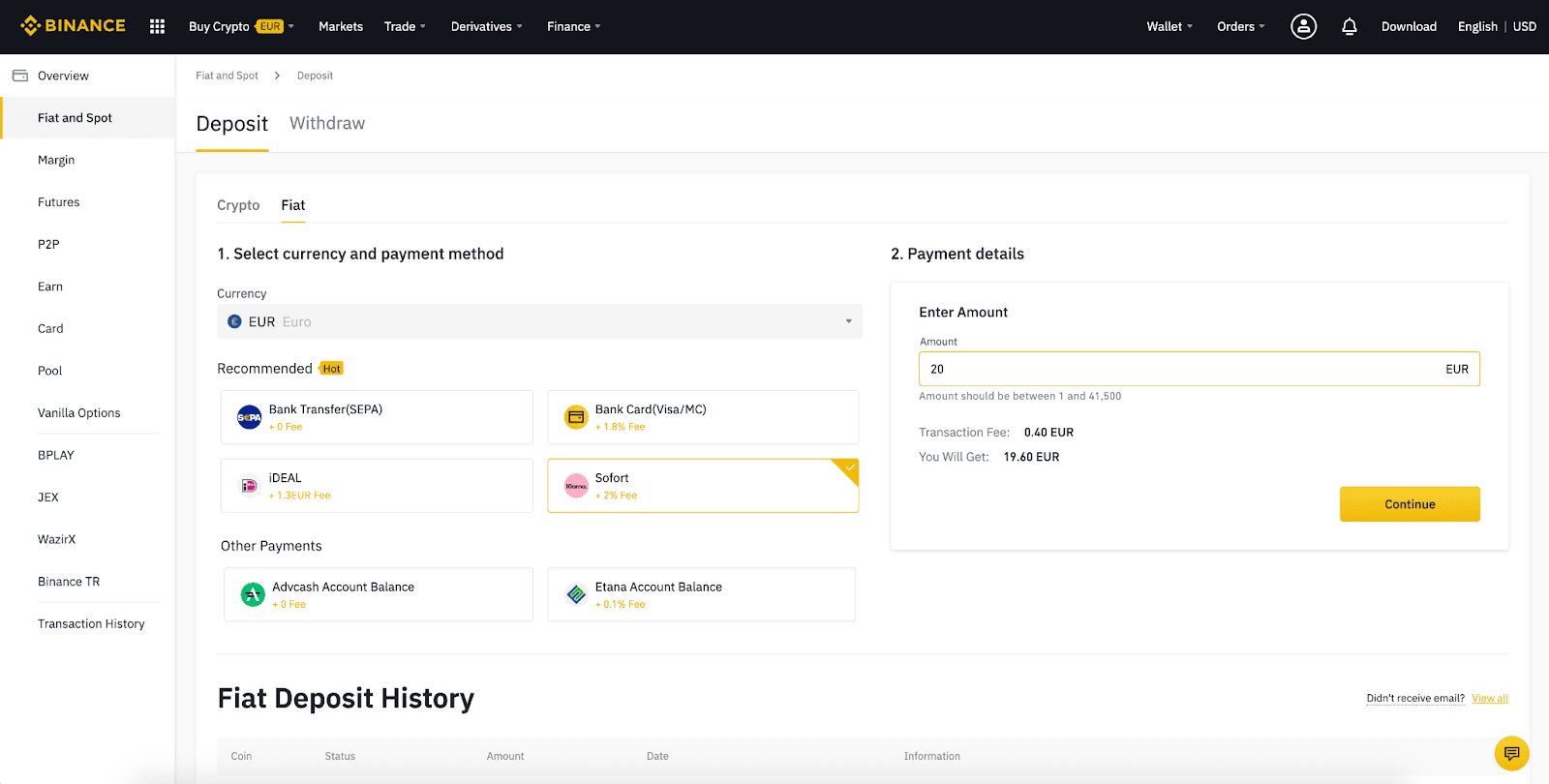This screenshot has height=784, width=1549.
Task: Click Fiat and Spot breadcrumb link
Action: [227, 75]
